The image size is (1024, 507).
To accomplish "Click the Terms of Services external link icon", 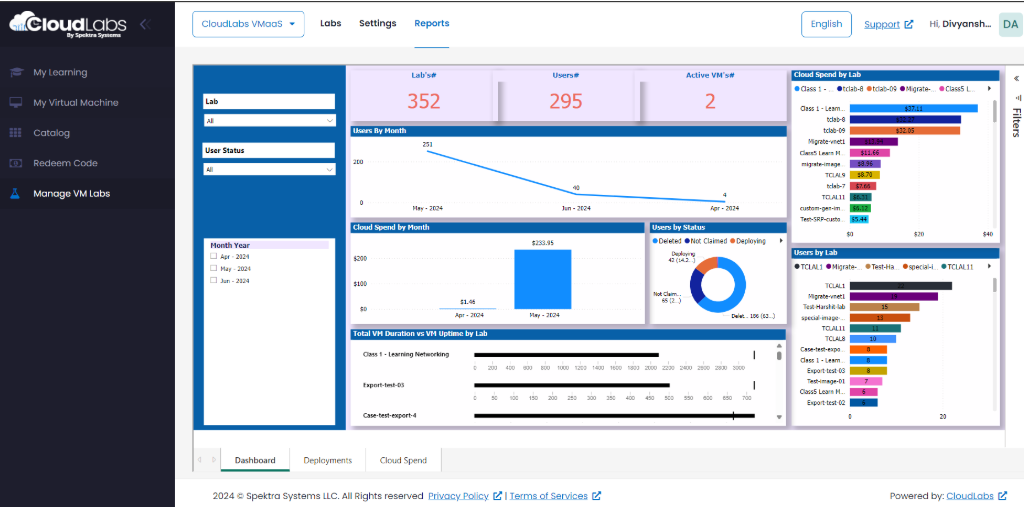I will click(596, 496).
